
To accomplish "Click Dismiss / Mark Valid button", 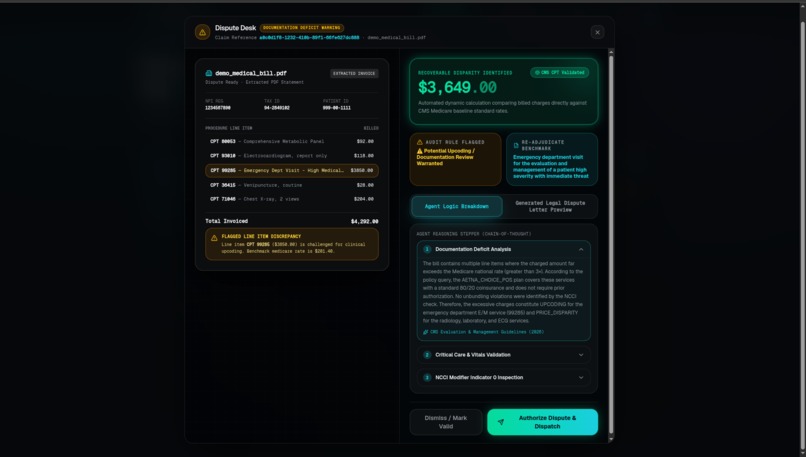I will (x=446, y=422).
